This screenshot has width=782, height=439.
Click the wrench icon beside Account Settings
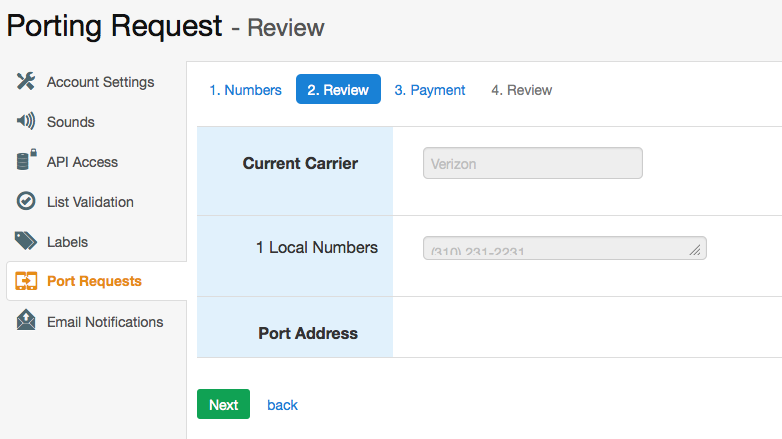tap(26, 82)
